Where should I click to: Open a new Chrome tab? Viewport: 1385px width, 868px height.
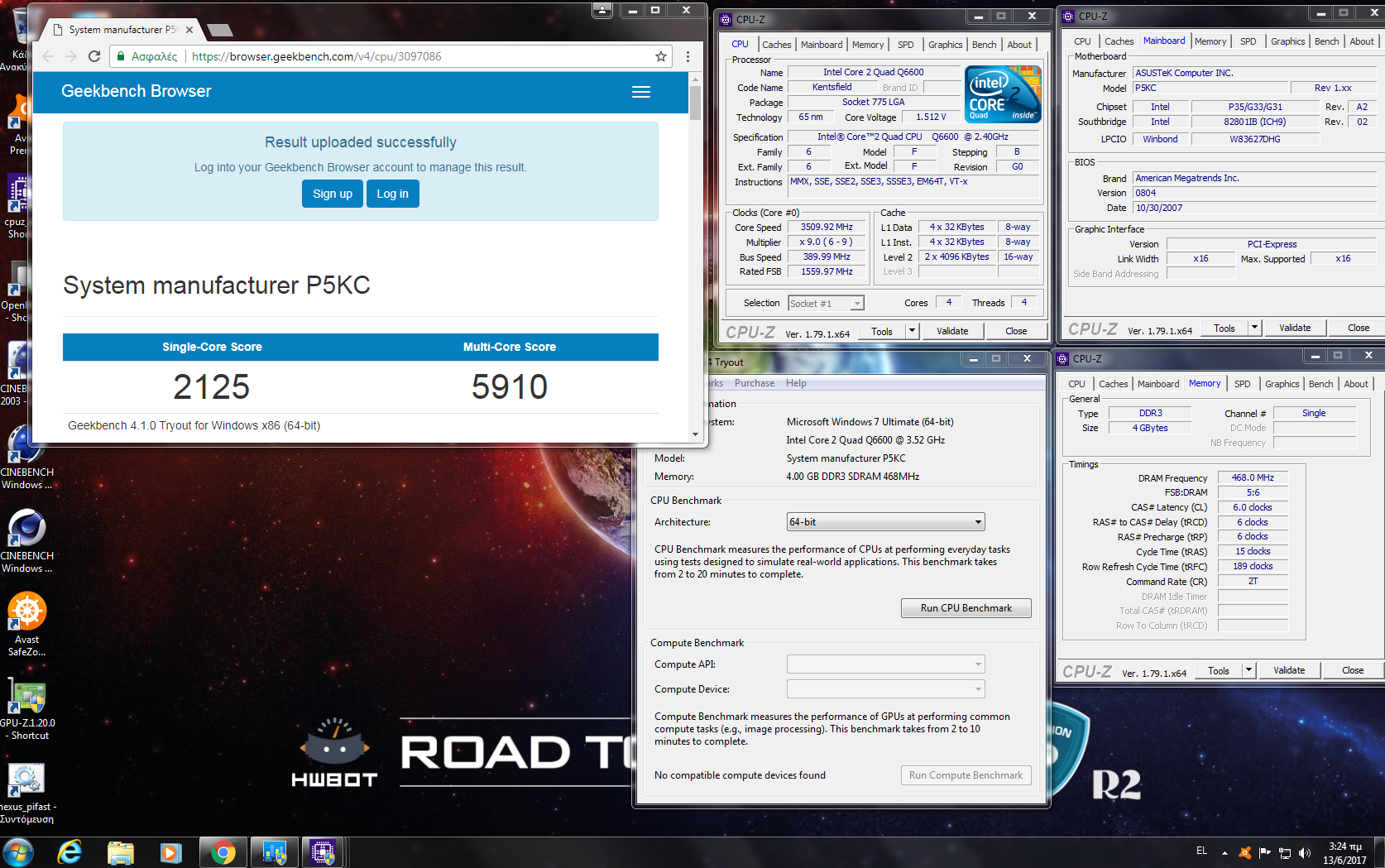point(220,31)
